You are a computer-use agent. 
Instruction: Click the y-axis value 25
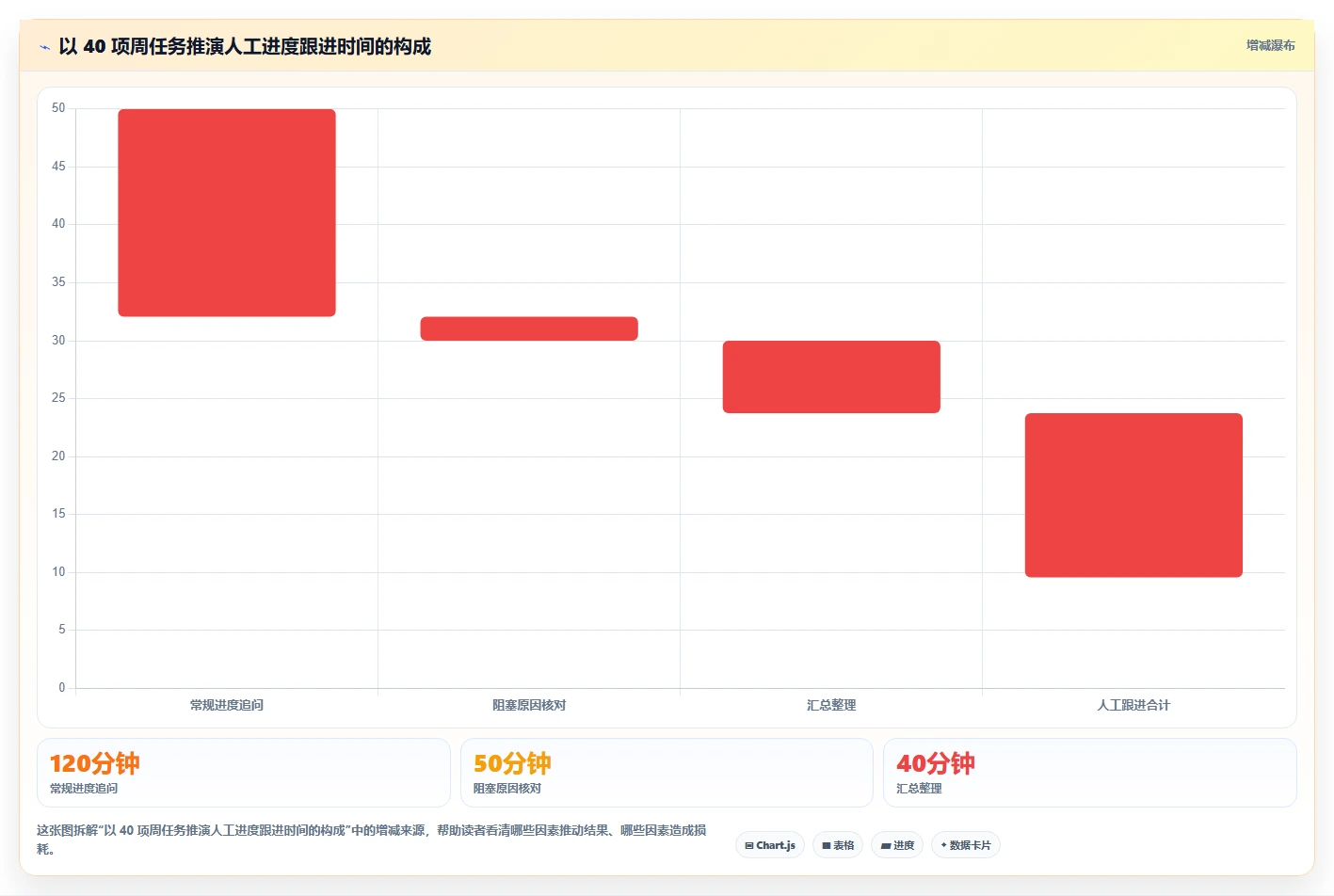pyautogui.click(x=58, y=398)
